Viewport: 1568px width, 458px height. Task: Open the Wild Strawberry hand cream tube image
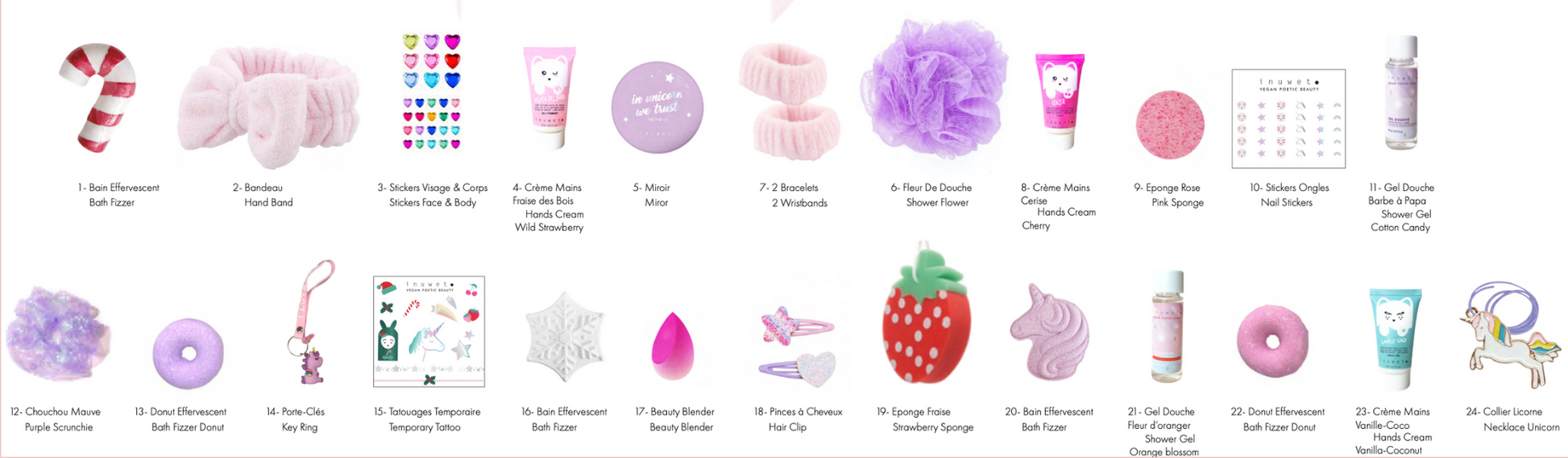coord(550,97)
